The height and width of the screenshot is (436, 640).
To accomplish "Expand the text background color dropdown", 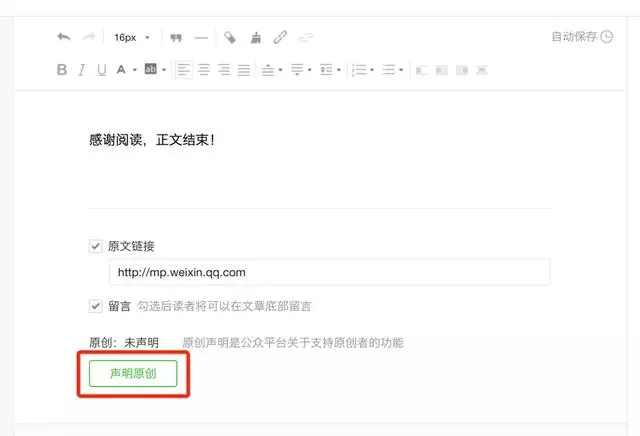I will pyautogui.click(x=163, y=70).
